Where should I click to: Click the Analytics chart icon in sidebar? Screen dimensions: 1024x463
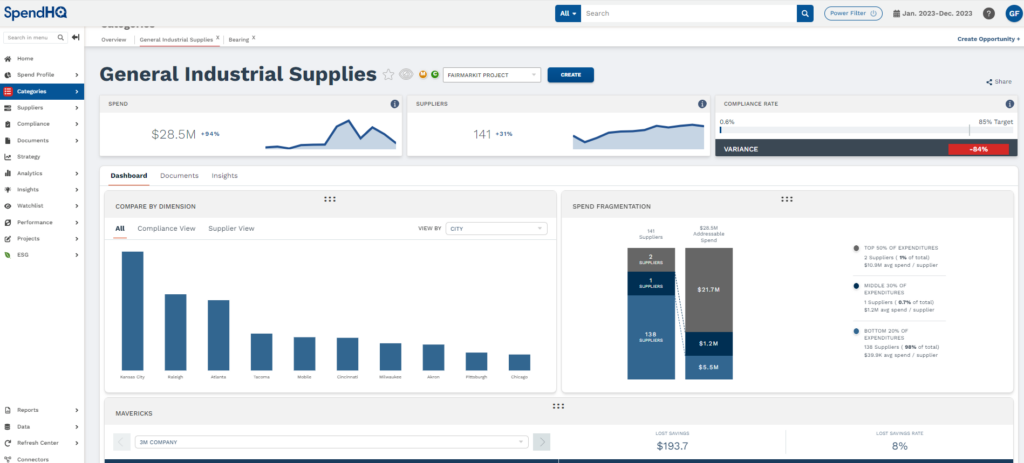[x=8, y=173]
